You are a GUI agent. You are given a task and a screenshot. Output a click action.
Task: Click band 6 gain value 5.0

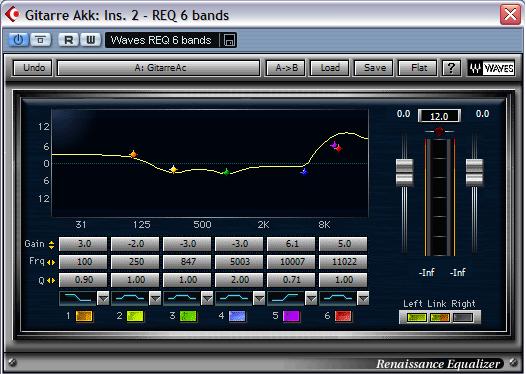[343, 244]
